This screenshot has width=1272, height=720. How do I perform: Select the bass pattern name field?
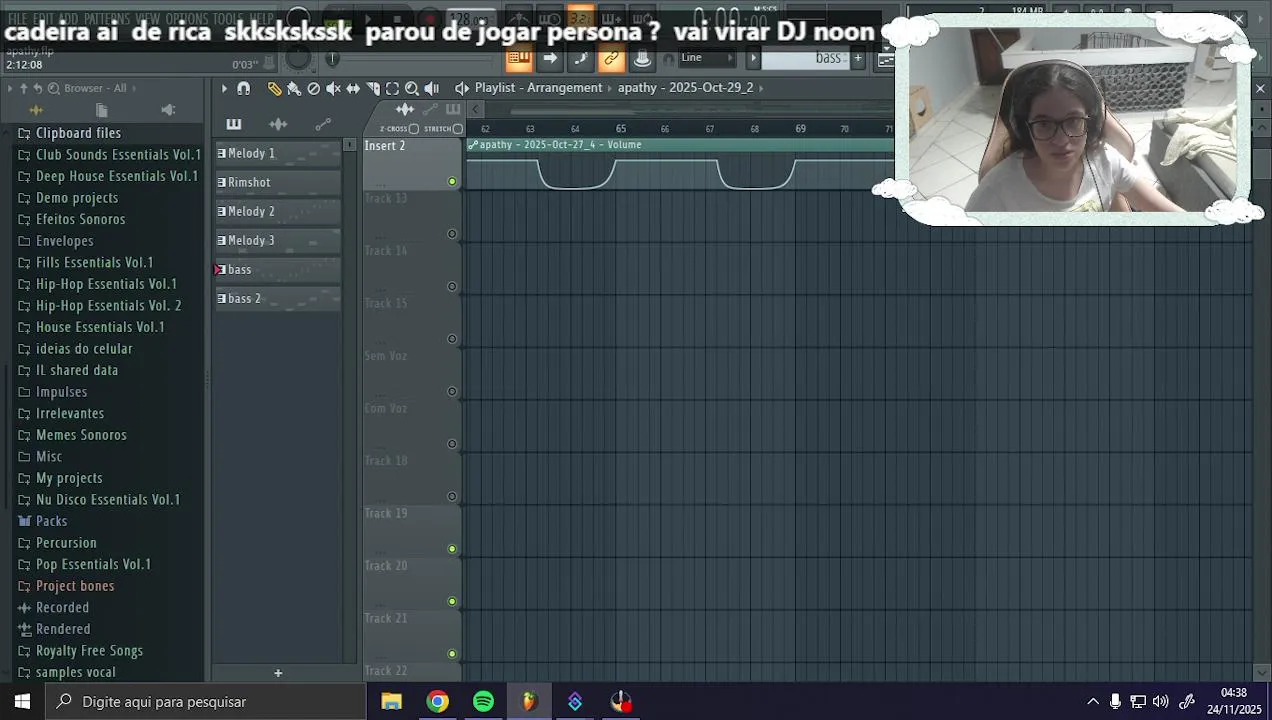[805, 58]
